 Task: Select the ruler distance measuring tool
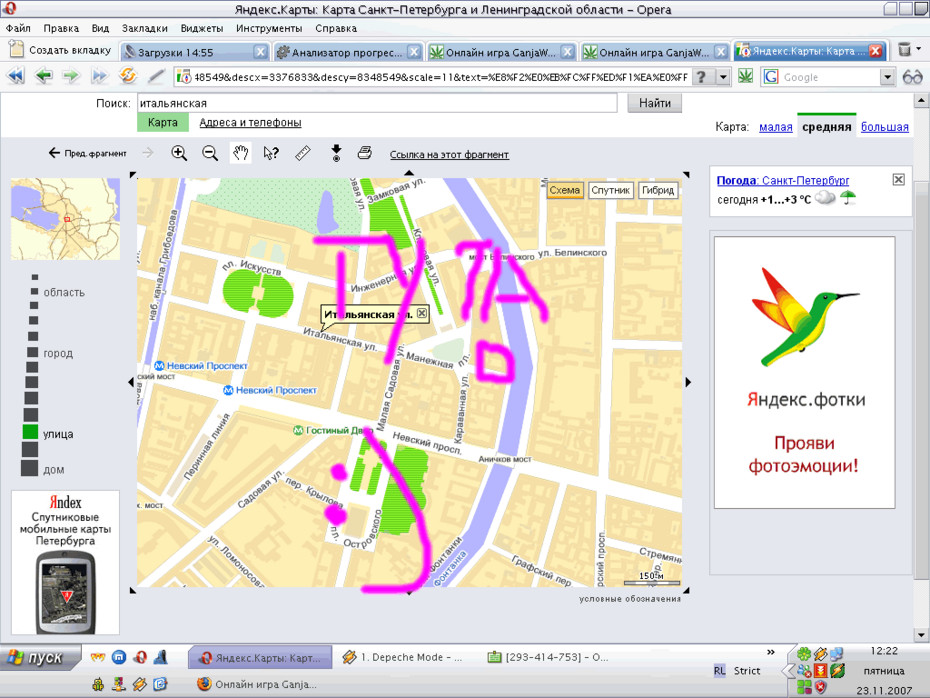[x=302, y=153]
